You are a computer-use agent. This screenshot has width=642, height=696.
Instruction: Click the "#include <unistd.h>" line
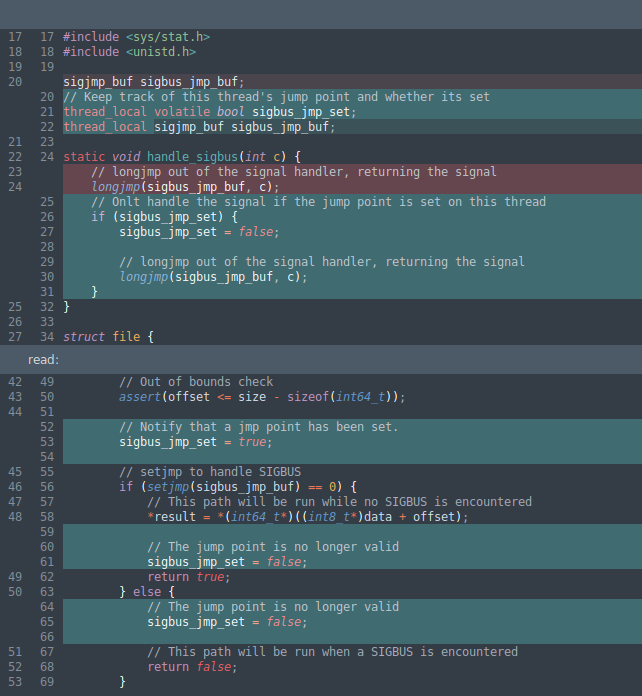pyautogui.click(x=129, y=52)
